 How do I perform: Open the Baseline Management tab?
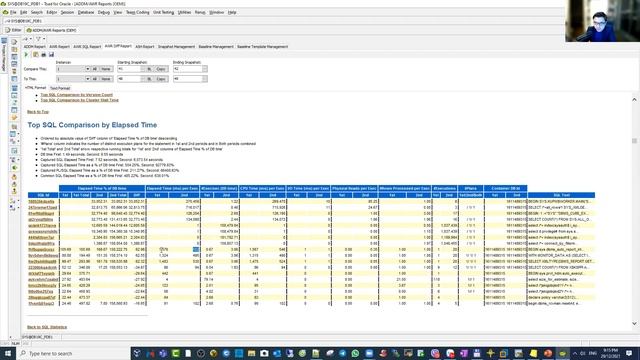click(x=216, y=47)
